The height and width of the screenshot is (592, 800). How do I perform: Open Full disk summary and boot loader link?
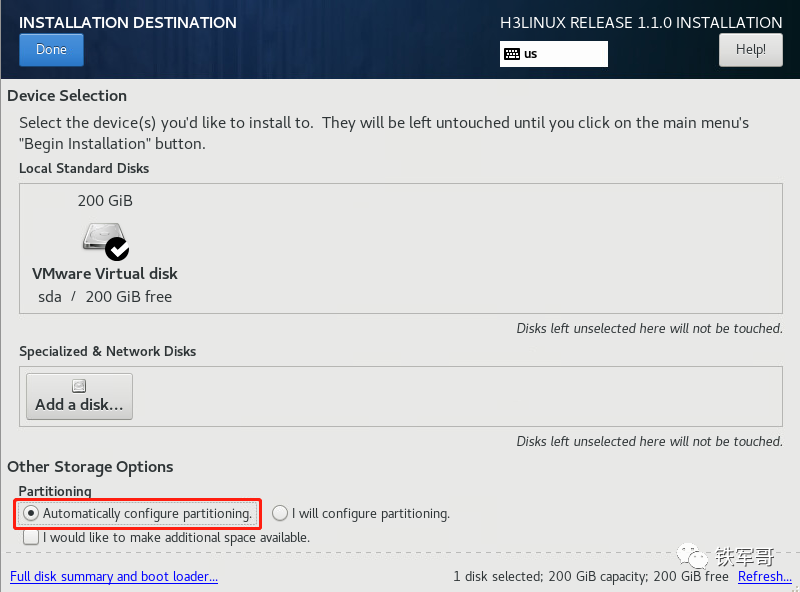[114, 576]
